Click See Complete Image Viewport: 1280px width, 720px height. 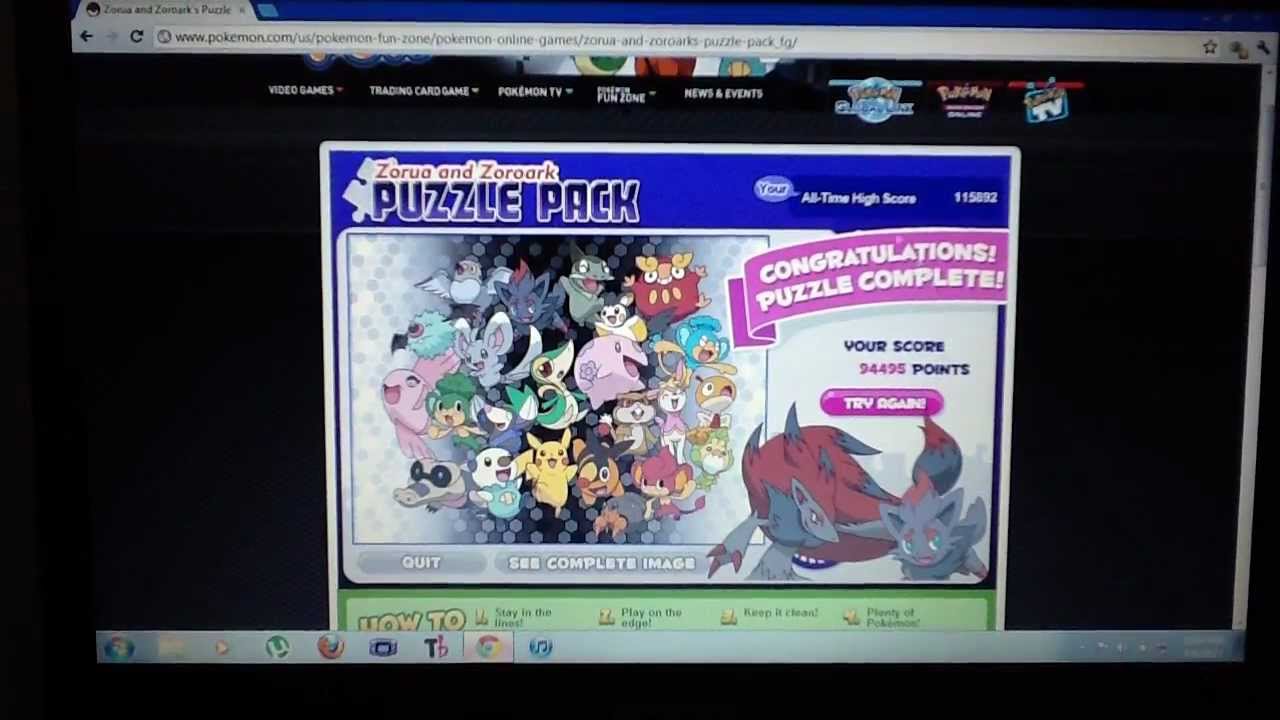point(601,564)
